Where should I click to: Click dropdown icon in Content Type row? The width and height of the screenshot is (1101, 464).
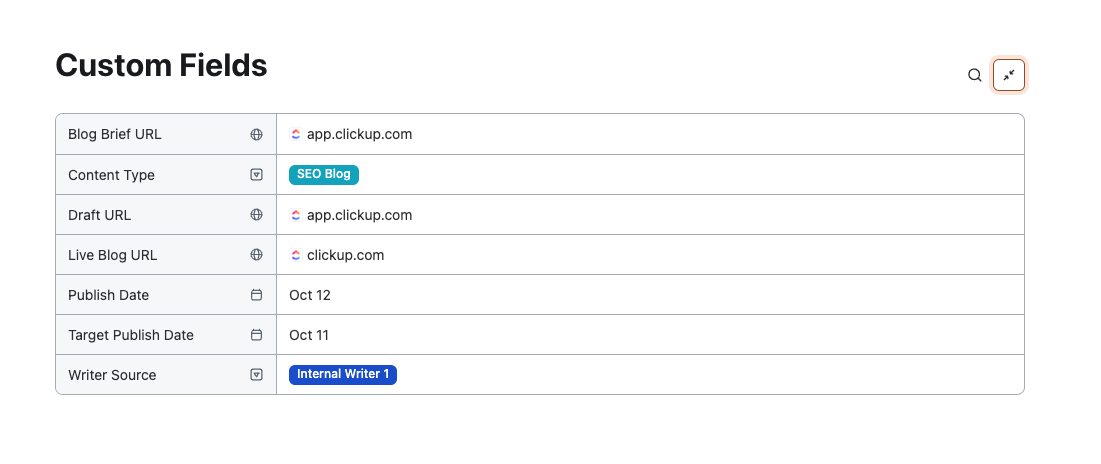click(256, 175)
